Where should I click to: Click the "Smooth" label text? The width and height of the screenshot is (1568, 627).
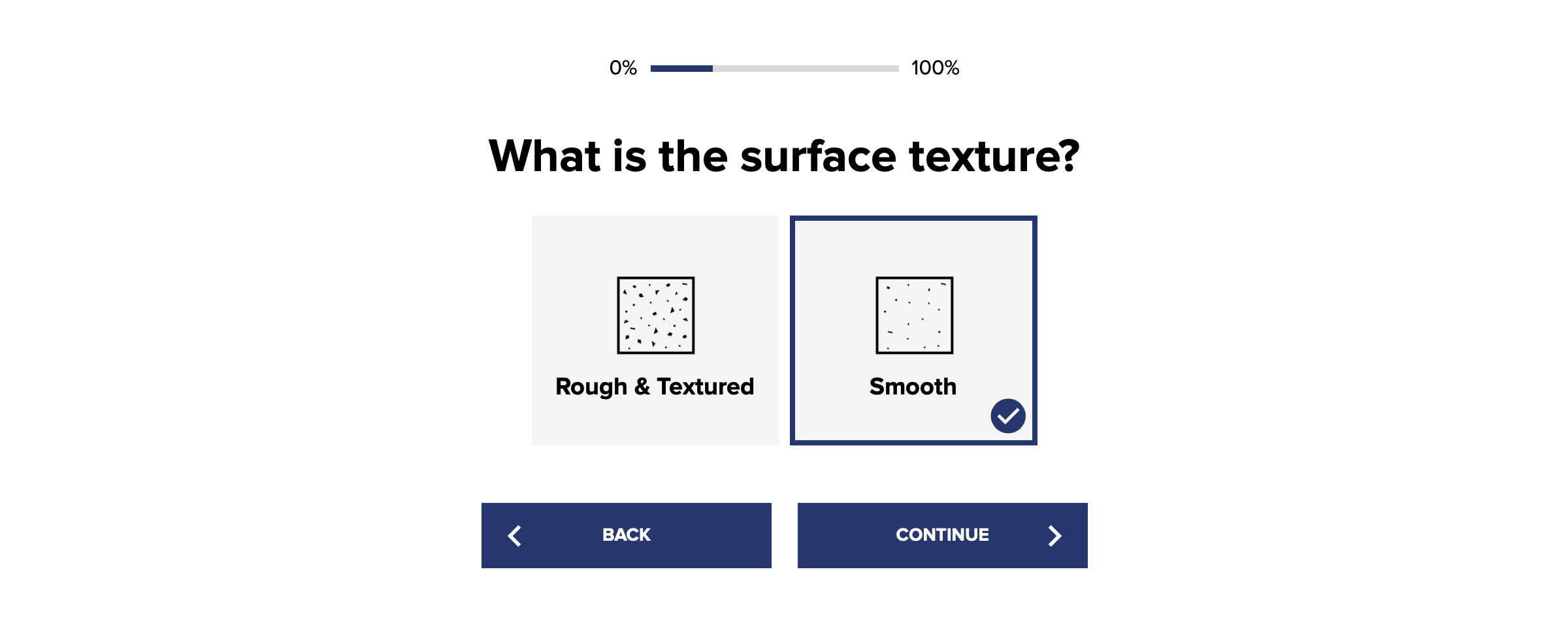913,387
